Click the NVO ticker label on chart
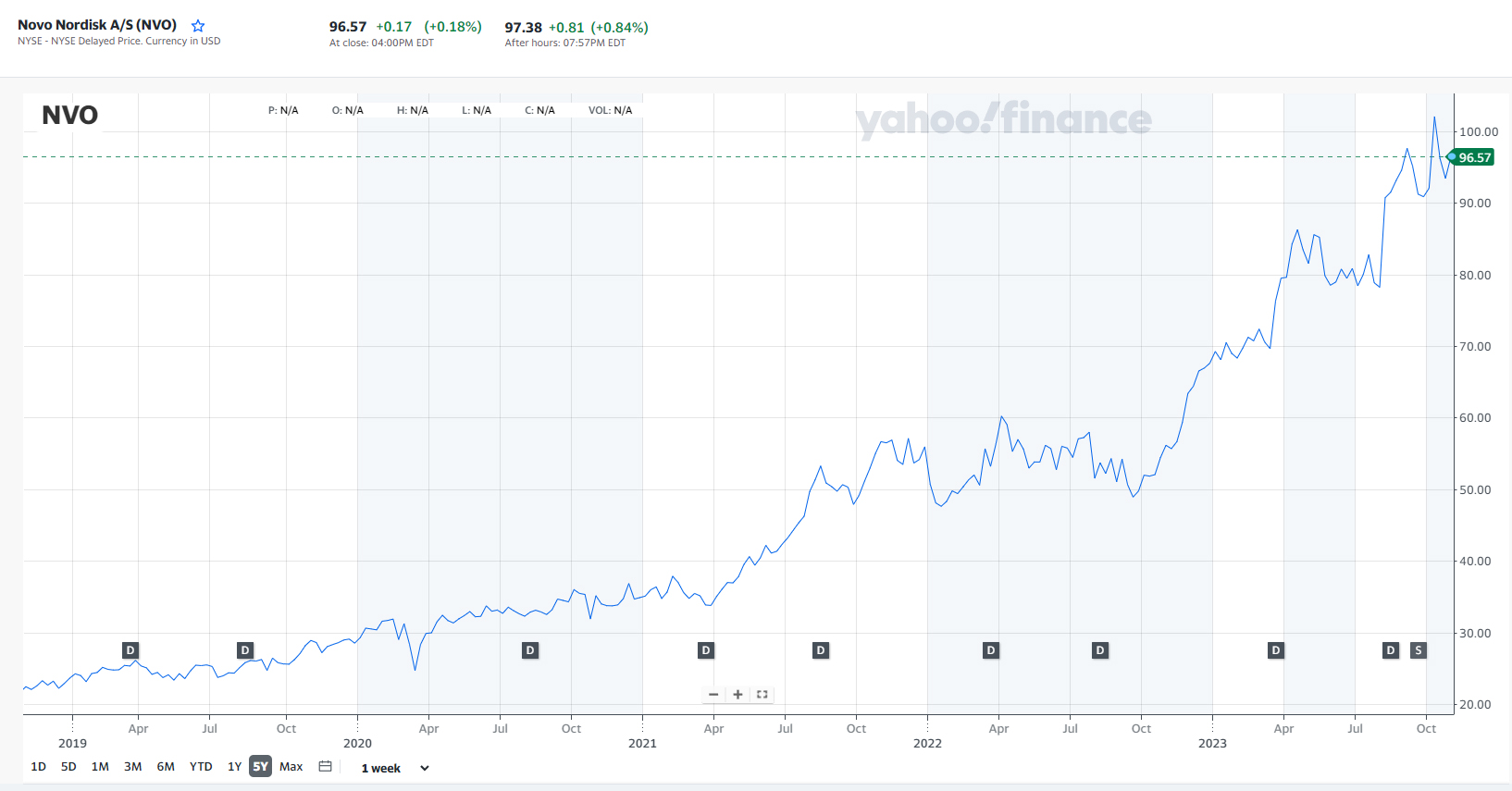The image size is (1512, 791). (x=70, y=115)
